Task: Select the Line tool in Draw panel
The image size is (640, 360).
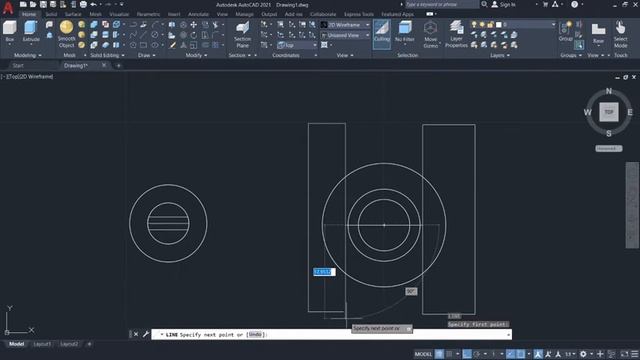Action: (143, 35)
